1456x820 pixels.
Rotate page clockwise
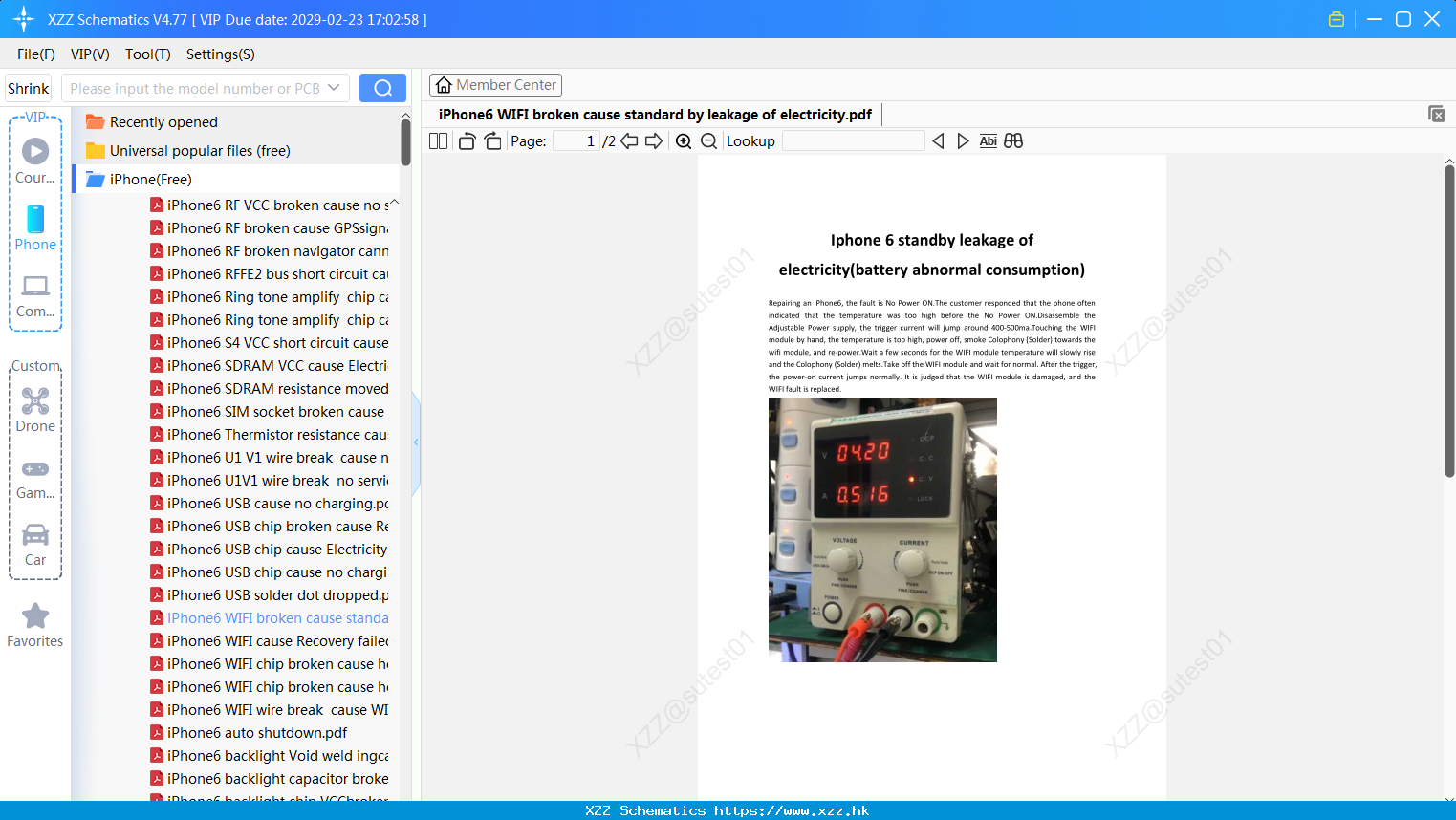point(492,141)
